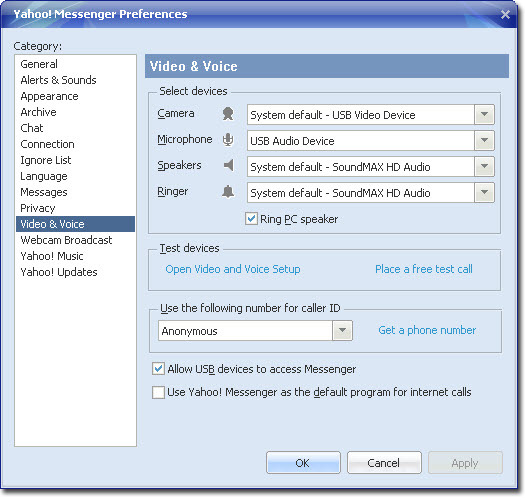This screenshot has width=525, height=500.
Task: Click the Open Video and Voice Setup link
Action: [233, 269]
